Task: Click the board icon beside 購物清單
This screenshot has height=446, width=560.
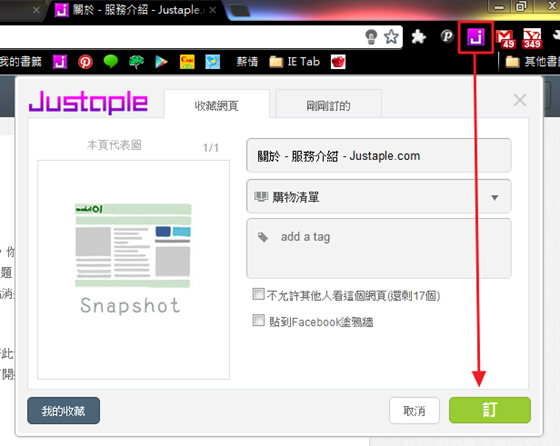Action: click(261, 196)
